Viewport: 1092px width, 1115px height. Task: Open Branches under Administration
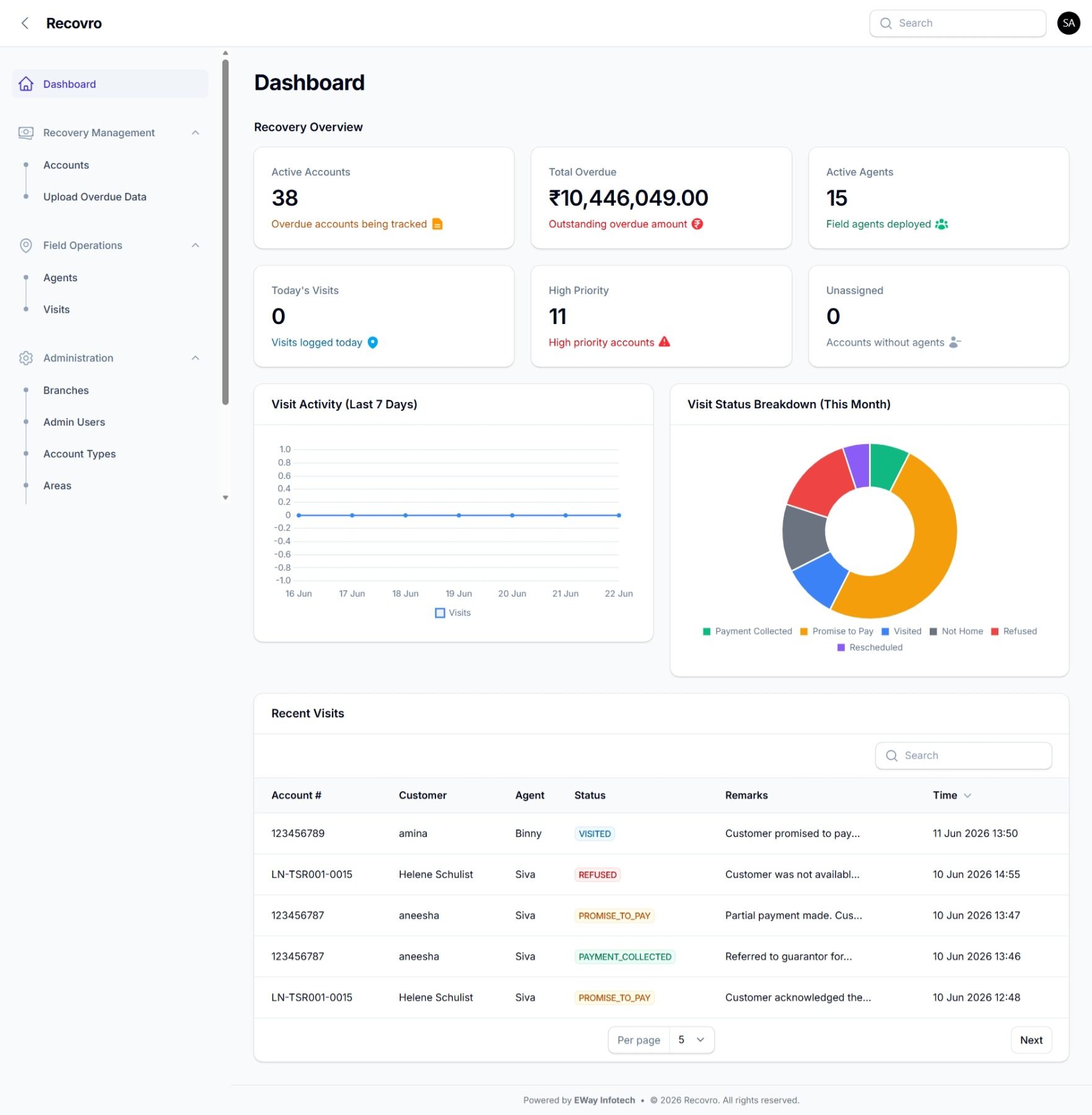(x=66, y=390)
